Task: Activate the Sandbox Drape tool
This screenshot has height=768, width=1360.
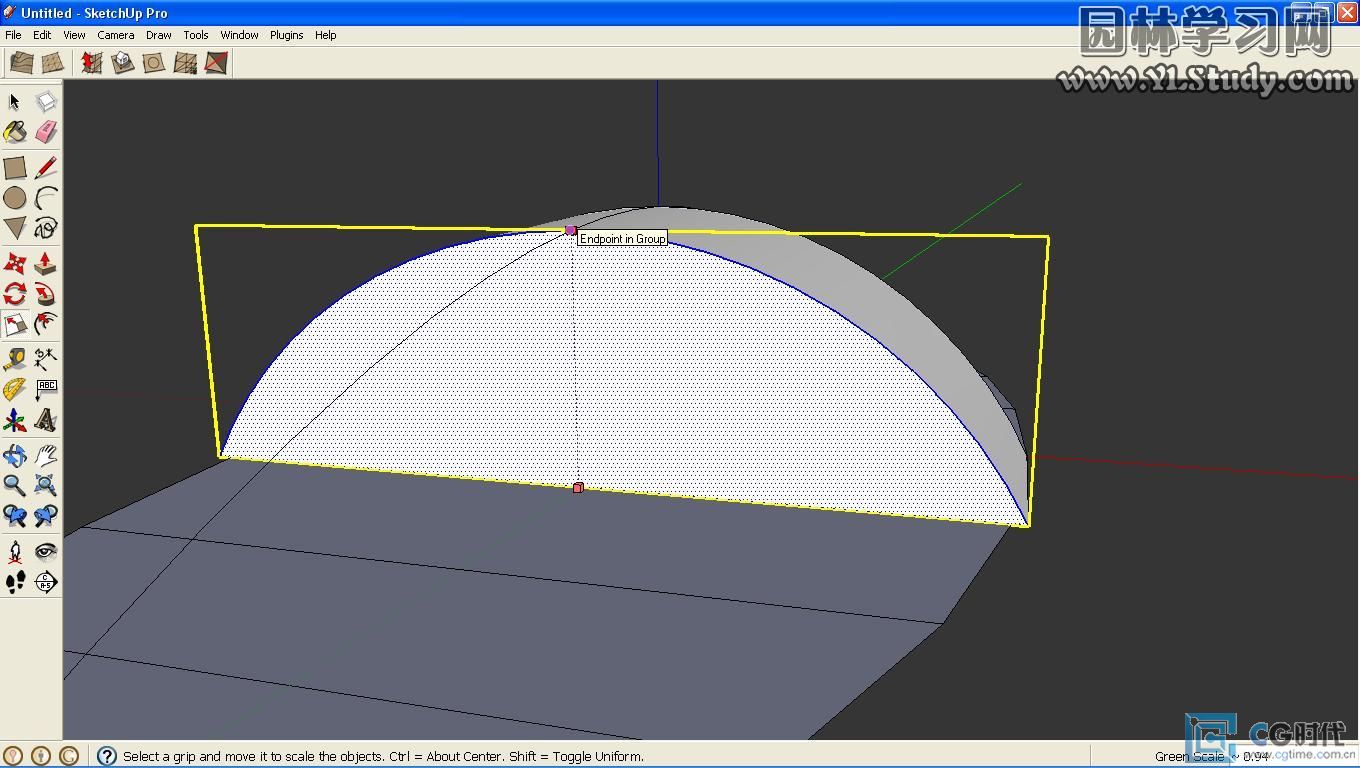Action: tap(153, 63)
